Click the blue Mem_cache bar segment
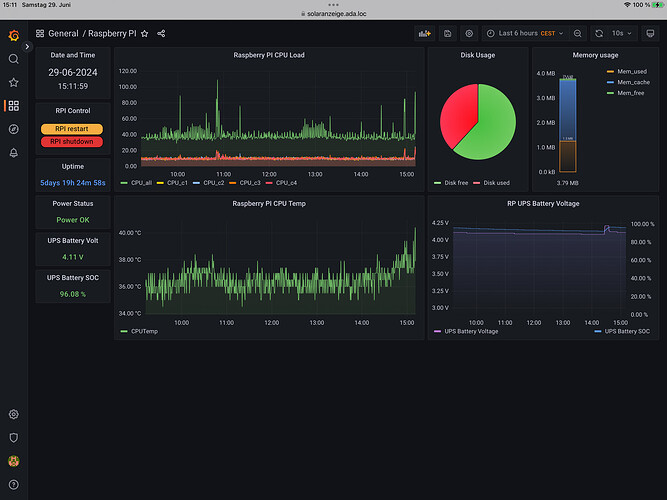The width and height of the screenshot is (667, 500). tap(567, 110)
